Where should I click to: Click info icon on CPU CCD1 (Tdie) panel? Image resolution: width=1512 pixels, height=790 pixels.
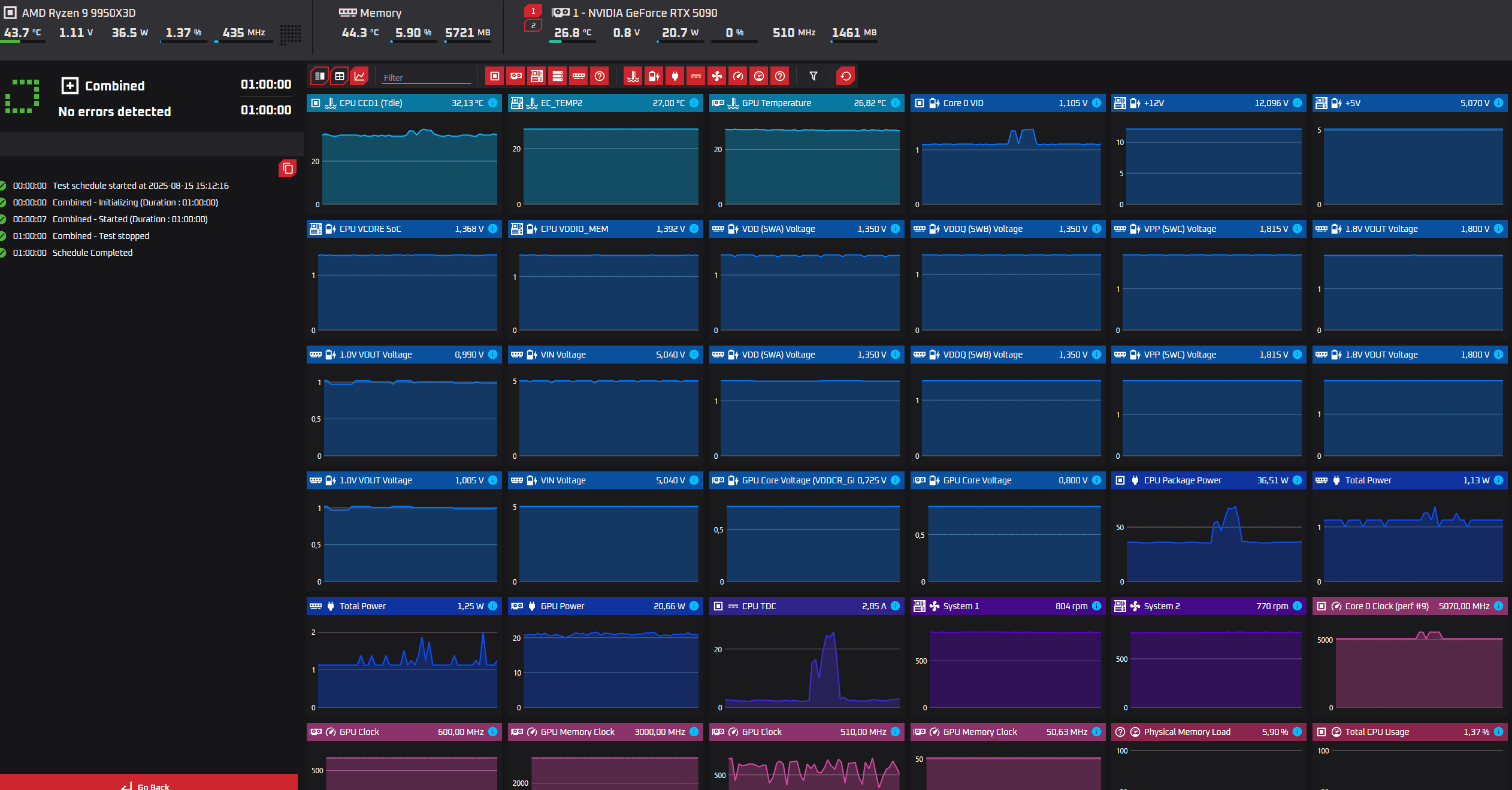[493, 103]
